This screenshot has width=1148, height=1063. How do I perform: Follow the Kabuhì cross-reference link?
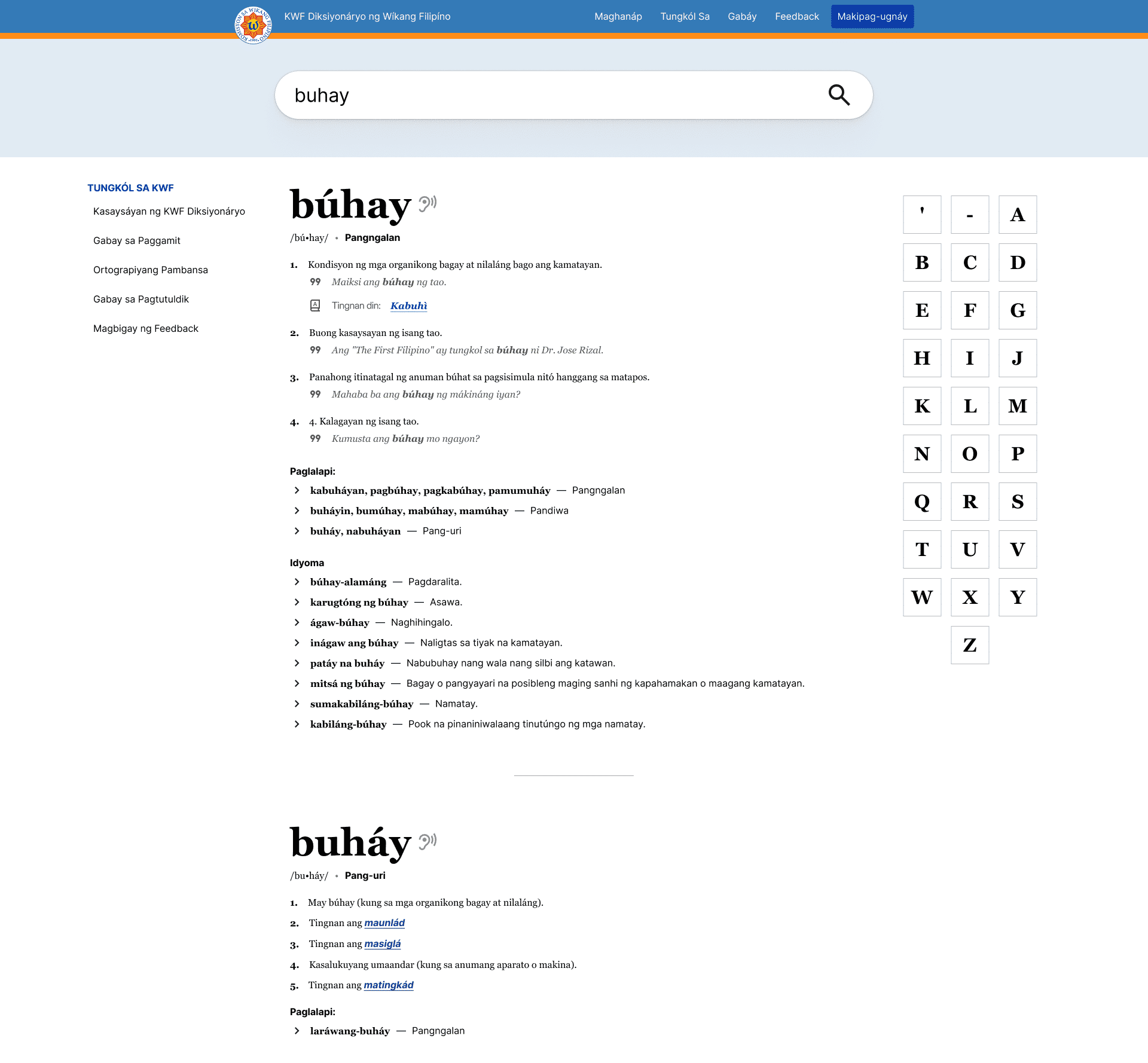tap(408, 306)
